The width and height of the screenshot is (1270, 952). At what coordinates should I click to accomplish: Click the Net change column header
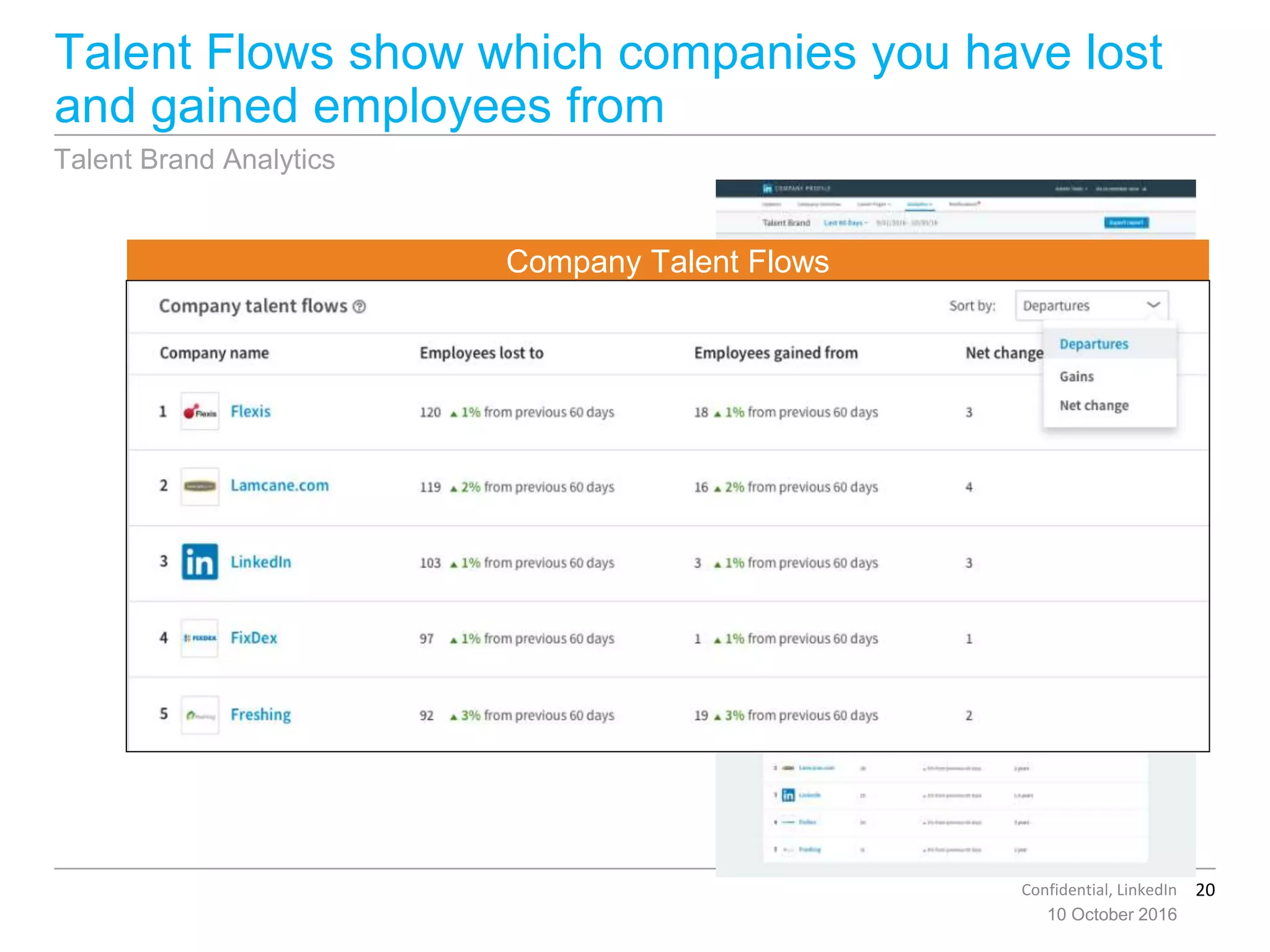coord(1004,353)
